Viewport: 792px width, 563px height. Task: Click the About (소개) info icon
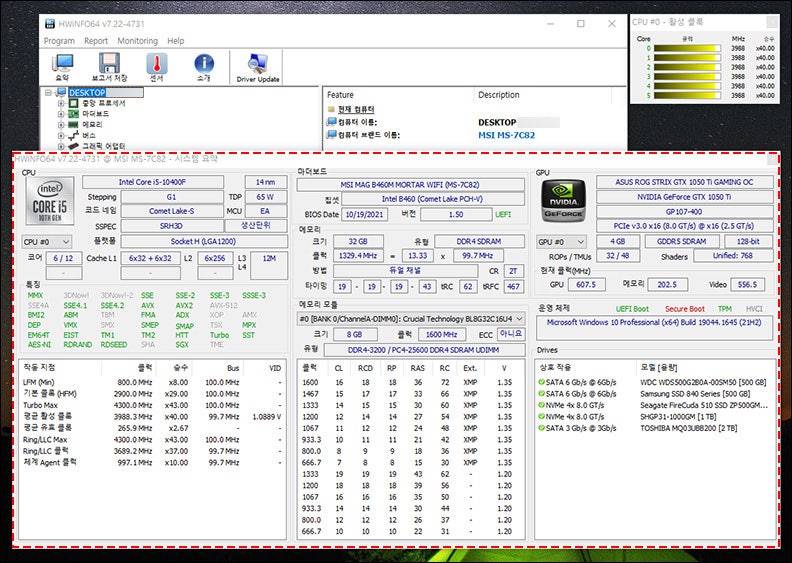pos(203,67)
